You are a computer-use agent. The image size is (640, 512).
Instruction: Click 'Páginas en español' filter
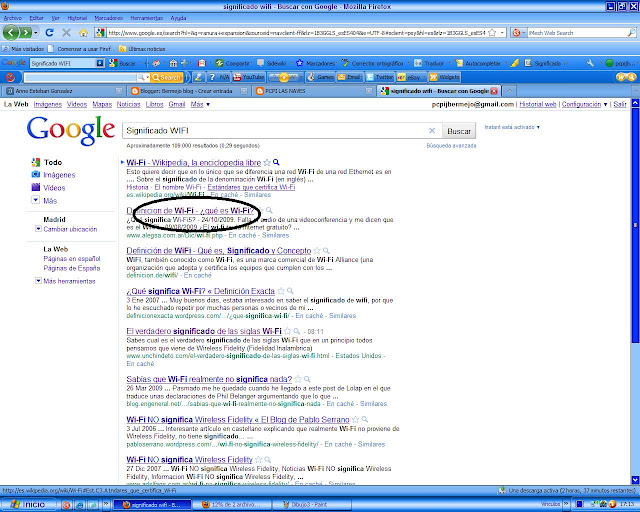pos(72,259)
